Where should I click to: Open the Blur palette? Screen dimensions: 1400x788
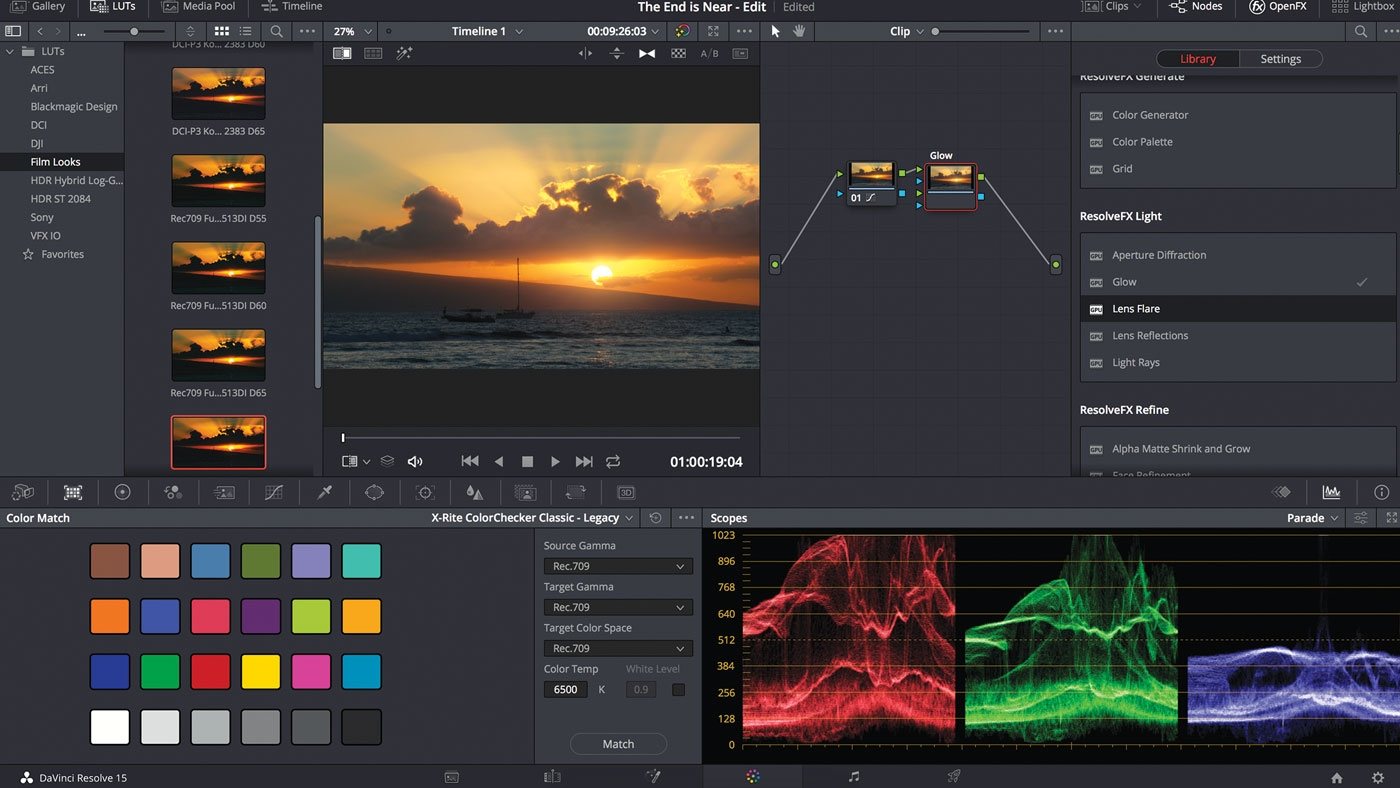(x=474, y=492)
